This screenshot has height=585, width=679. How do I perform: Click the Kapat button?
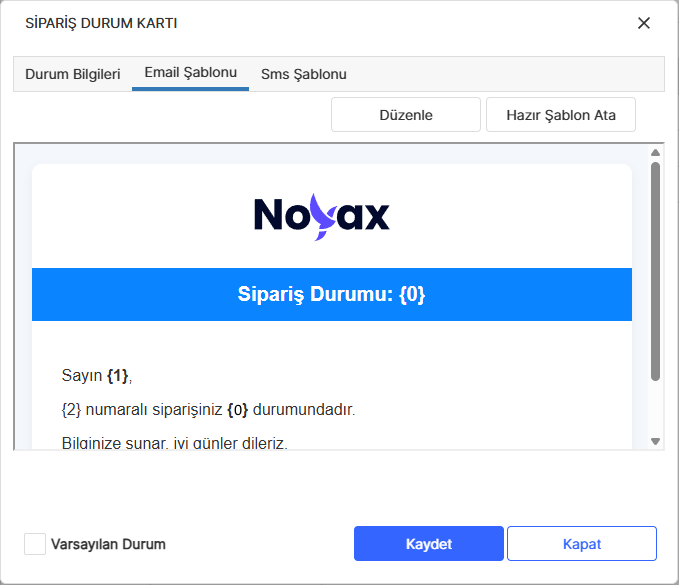(582, 544)
